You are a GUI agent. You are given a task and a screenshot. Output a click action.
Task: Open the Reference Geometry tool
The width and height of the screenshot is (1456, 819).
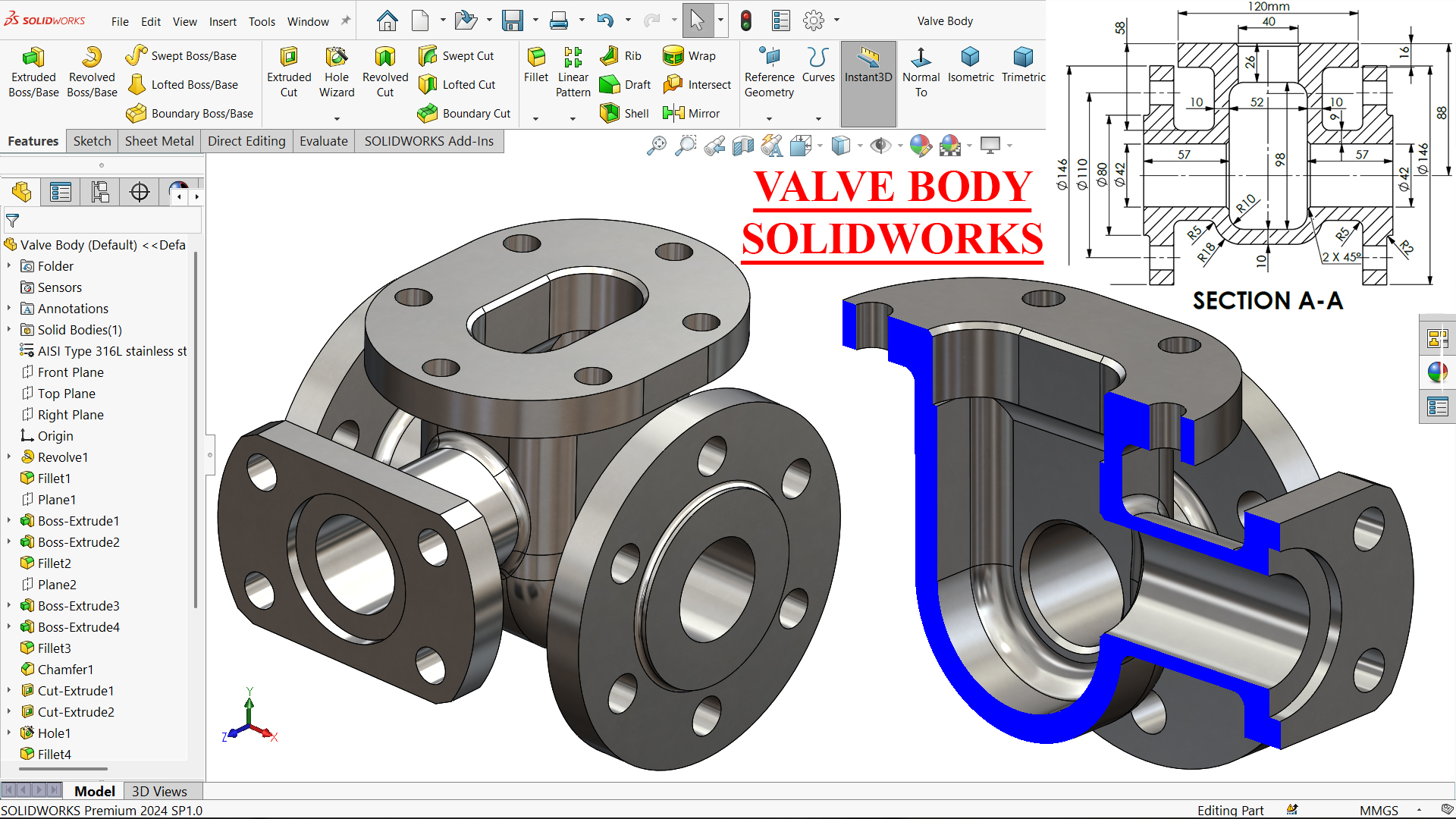(x=769, y=72)
